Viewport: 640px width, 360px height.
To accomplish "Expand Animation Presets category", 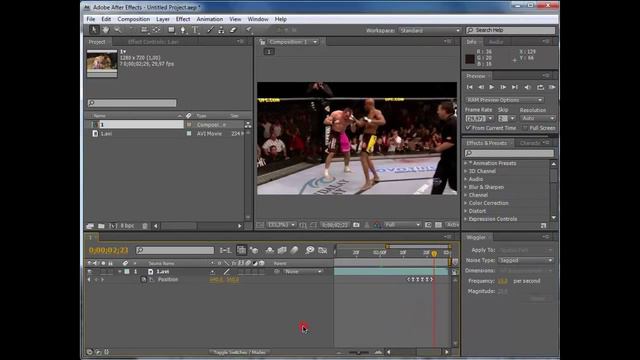I will point(466,163).
